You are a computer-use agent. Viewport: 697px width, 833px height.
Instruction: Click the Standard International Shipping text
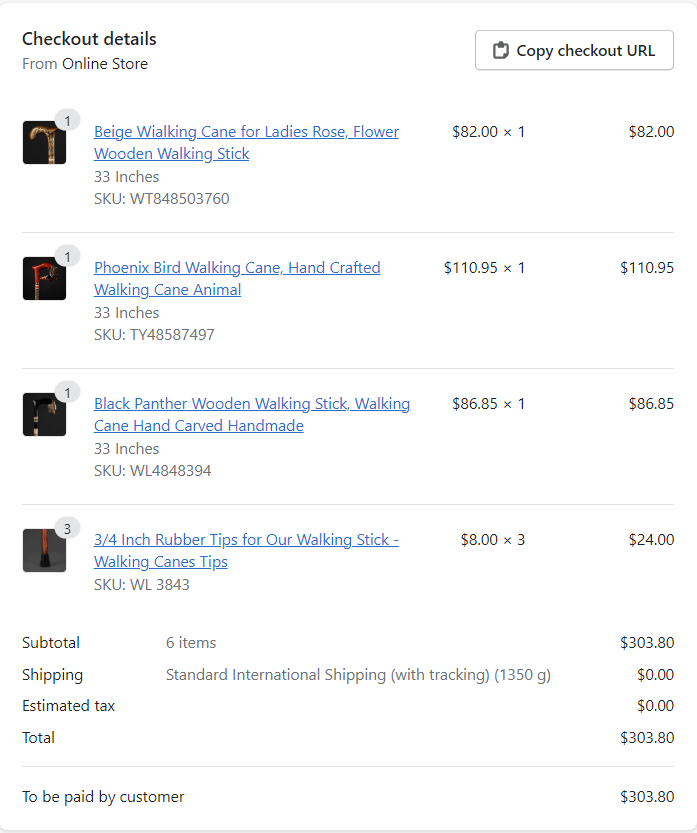coord(358,675)
